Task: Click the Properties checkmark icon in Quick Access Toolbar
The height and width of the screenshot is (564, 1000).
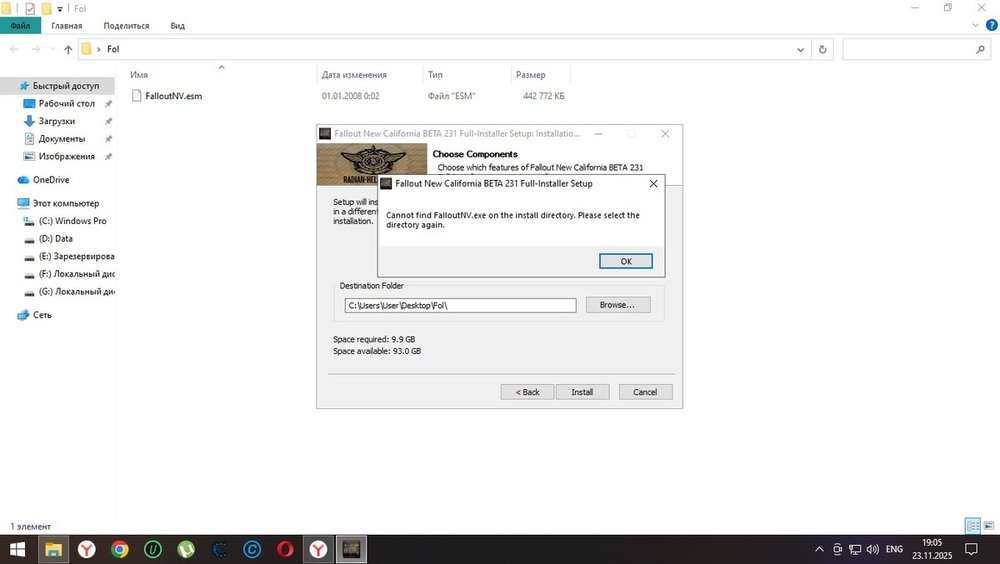Action: point(30,8)
